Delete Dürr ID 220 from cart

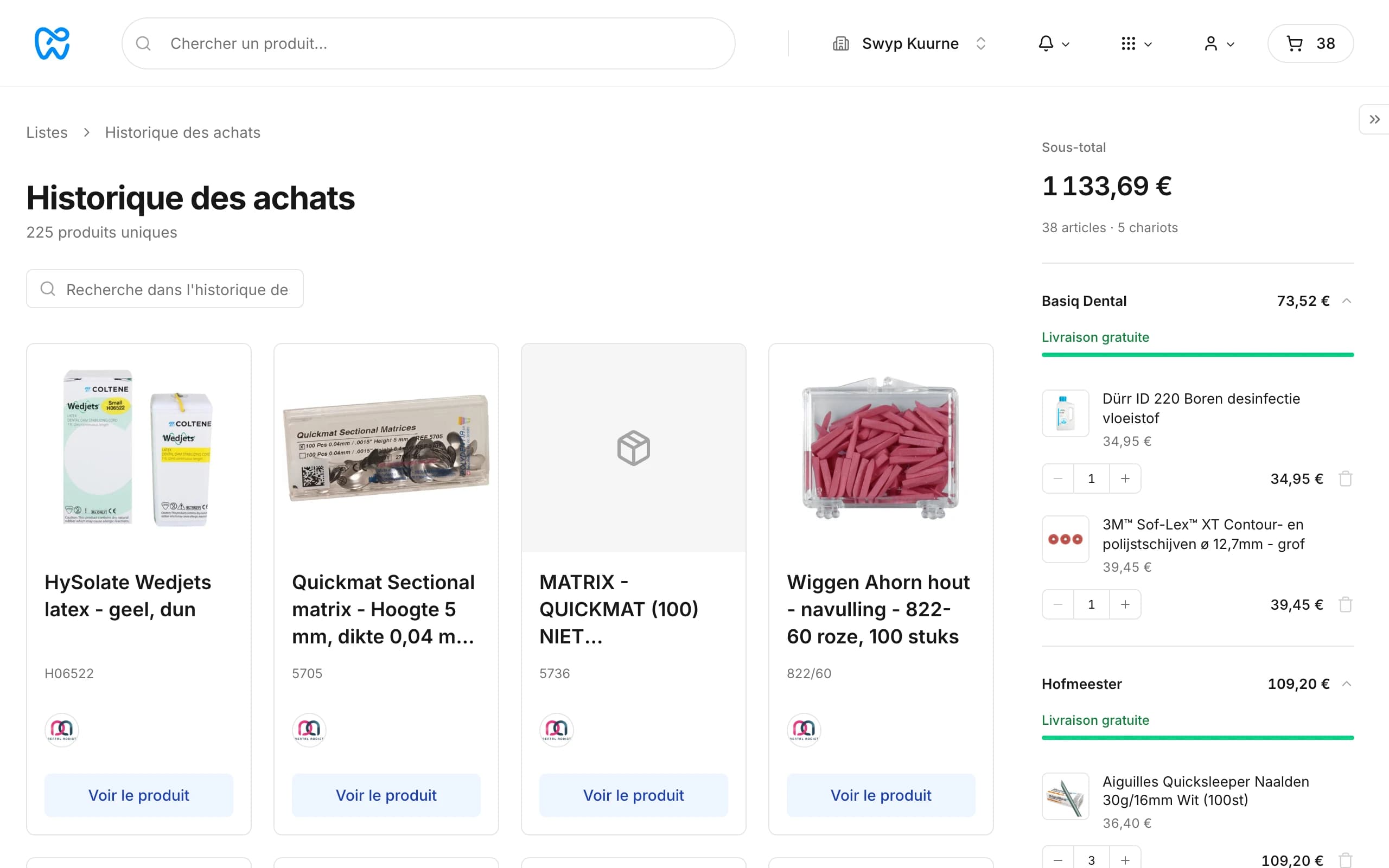click(1346, 479)
